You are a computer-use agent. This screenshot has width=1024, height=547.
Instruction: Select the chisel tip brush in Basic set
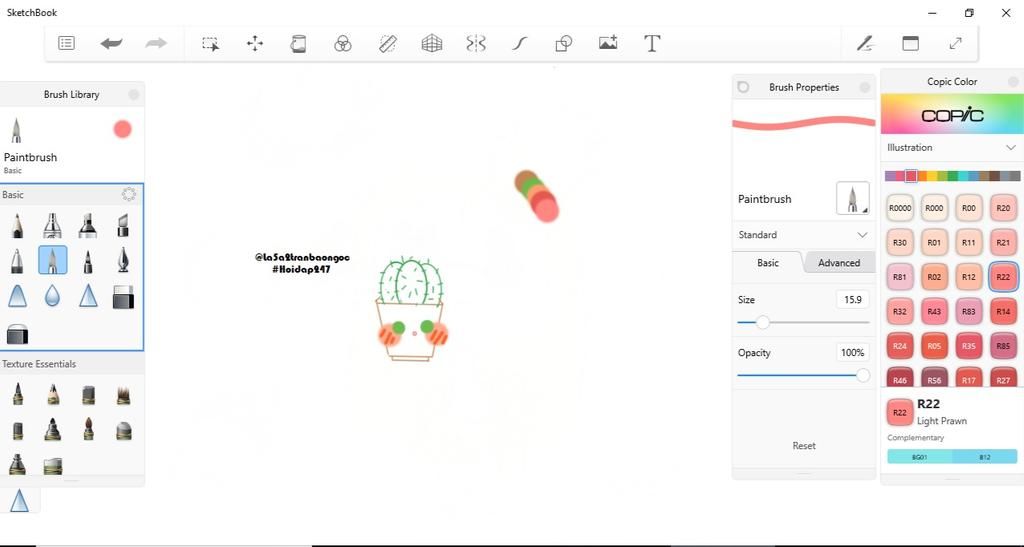[123, 226]
